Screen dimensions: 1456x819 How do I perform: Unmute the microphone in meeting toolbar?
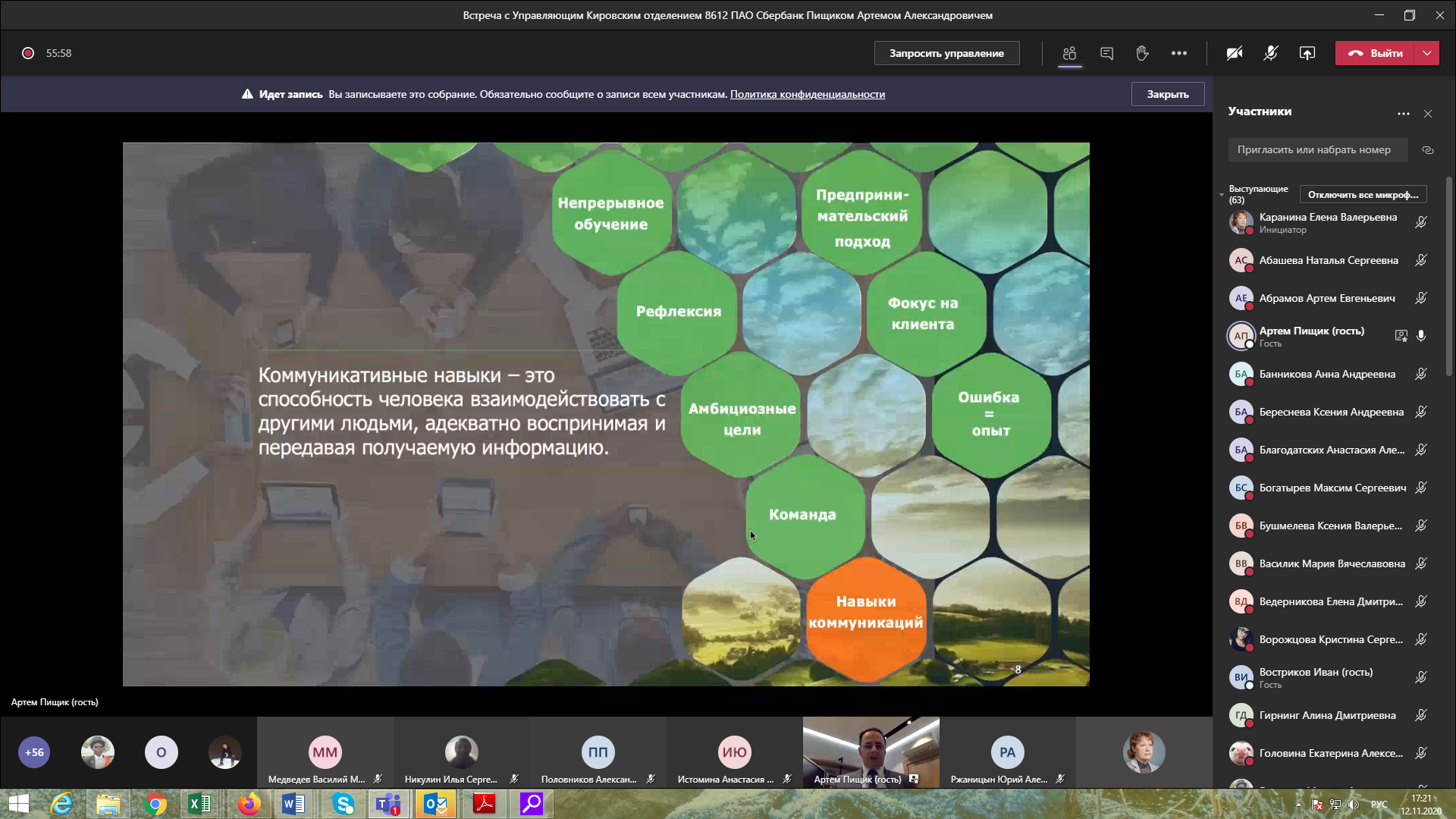coord(1270,53)
